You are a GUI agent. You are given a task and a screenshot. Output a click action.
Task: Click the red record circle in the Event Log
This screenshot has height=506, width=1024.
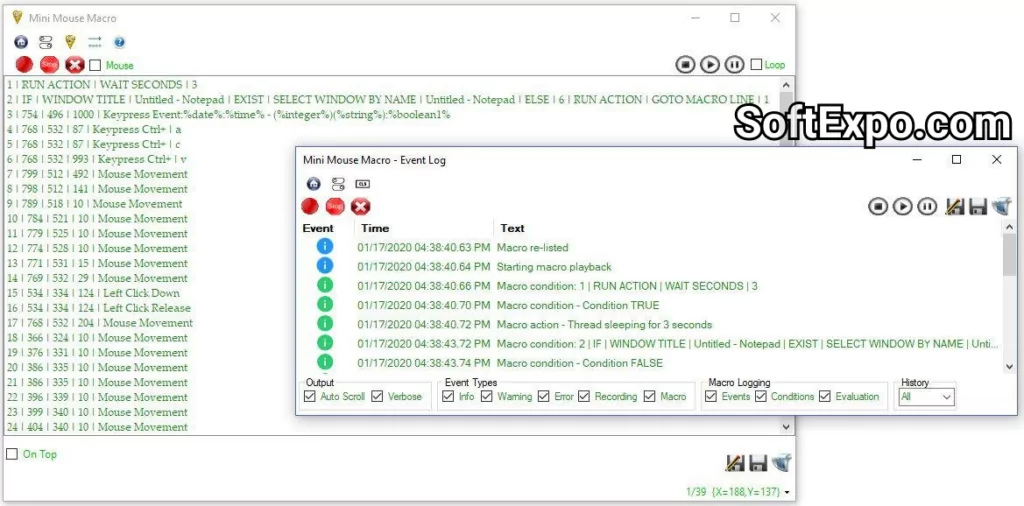pyautogui.click(x=310, y=206)
